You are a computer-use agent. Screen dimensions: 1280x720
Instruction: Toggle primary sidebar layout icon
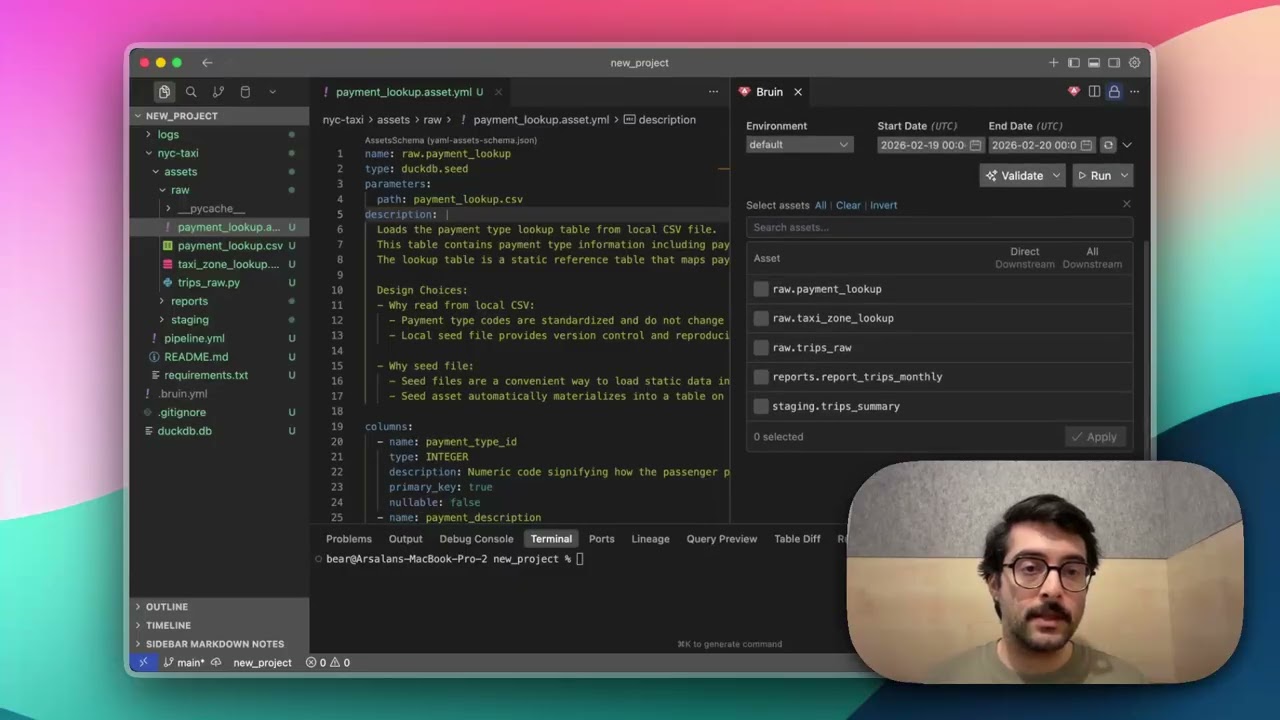[x=1074, y=63]
